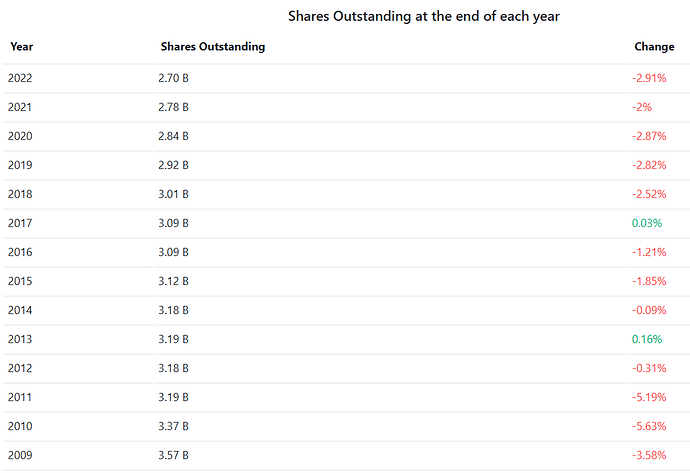Click the Change column header
Screen dimensions: 690x473
(654, 47)
